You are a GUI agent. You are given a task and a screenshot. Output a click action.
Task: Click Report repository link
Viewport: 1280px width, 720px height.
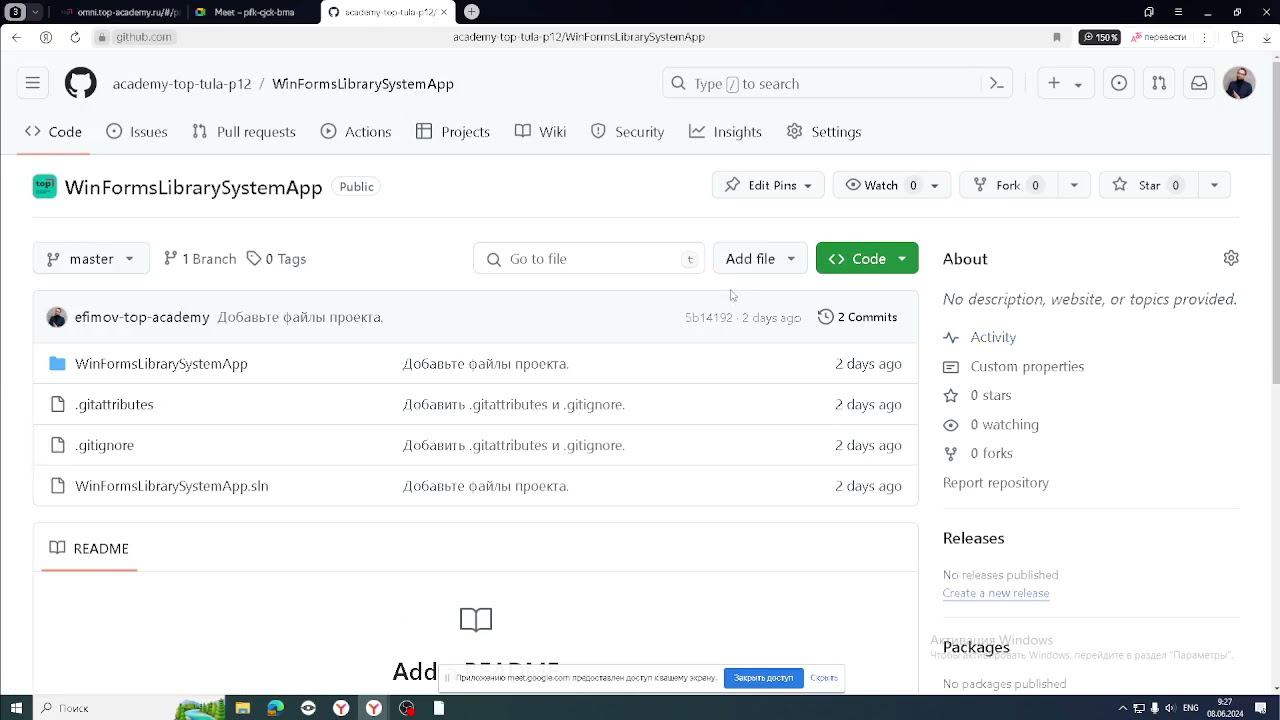tap(996, 483)
